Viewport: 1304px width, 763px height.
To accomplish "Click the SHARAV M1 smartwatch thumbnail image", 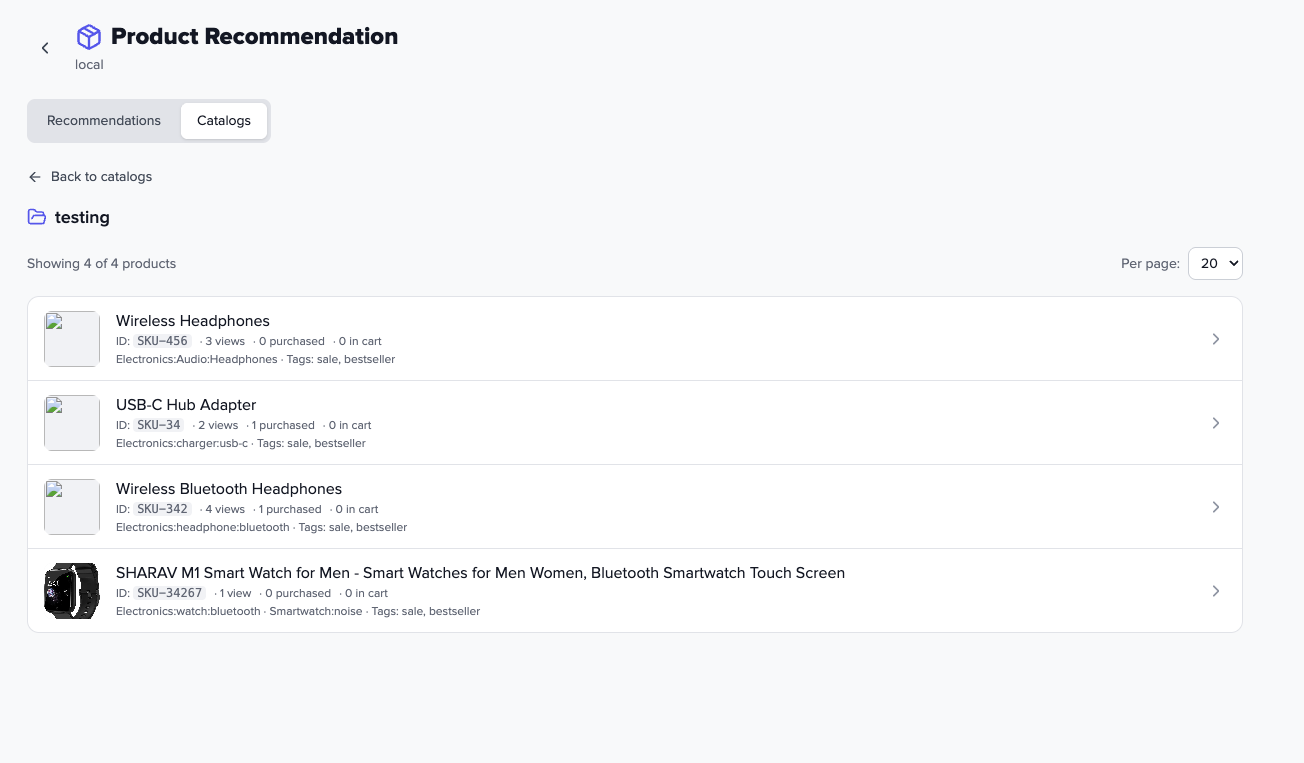I will tap(71, 590).
